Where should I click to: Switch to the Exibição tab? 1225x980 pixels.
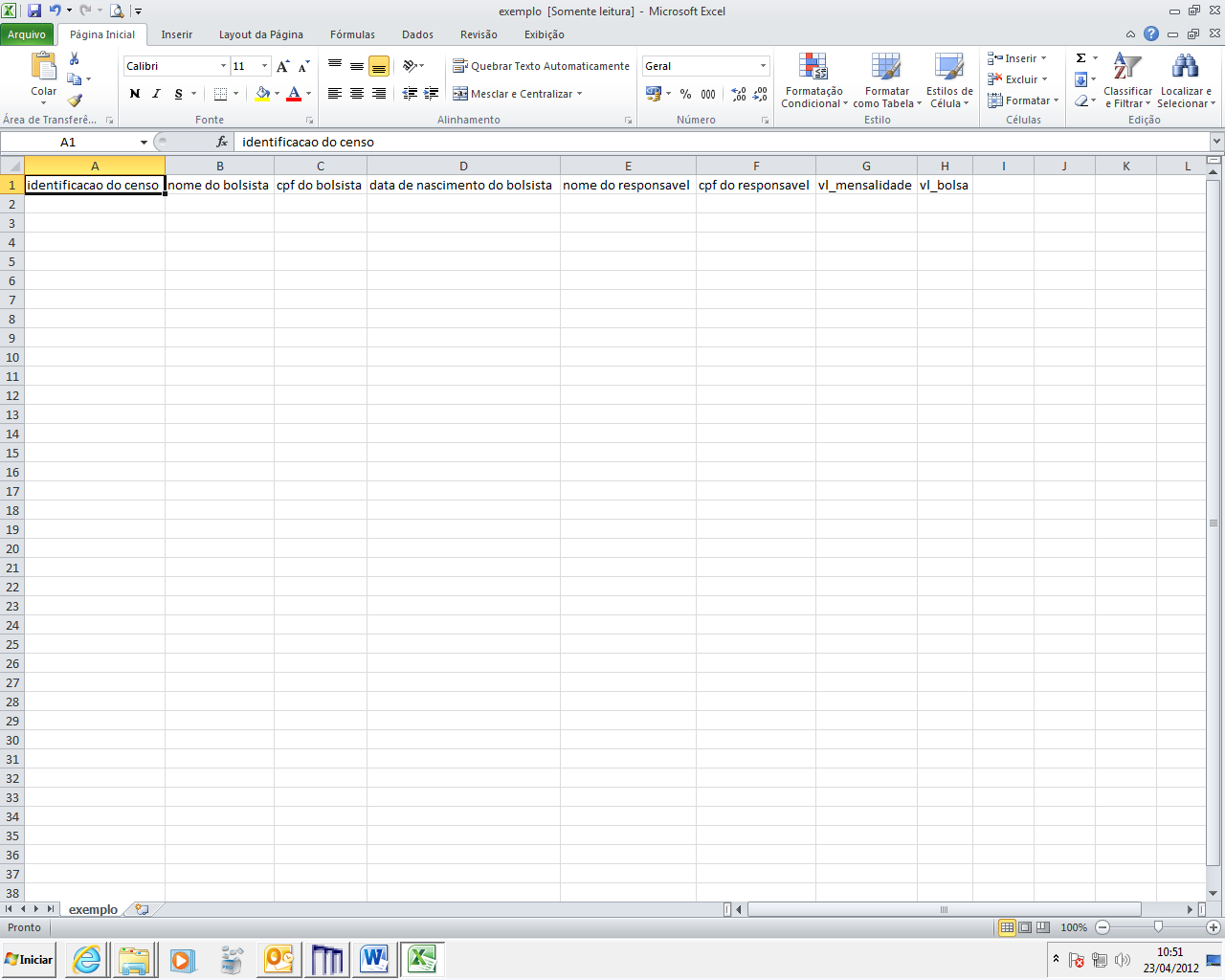545,34
